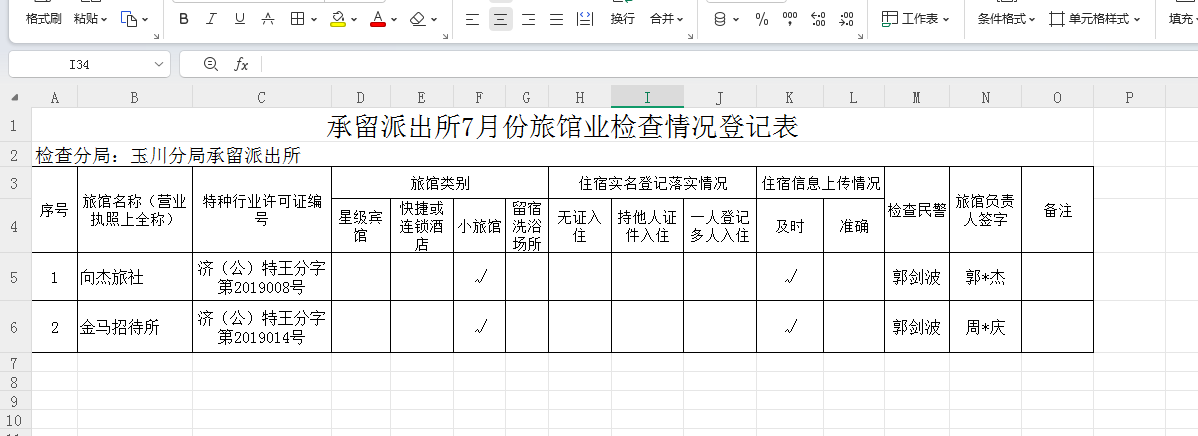This screenshot has width=1198, height=436.
Task: Apply justified alignment
Action: [x=557, y=19]
